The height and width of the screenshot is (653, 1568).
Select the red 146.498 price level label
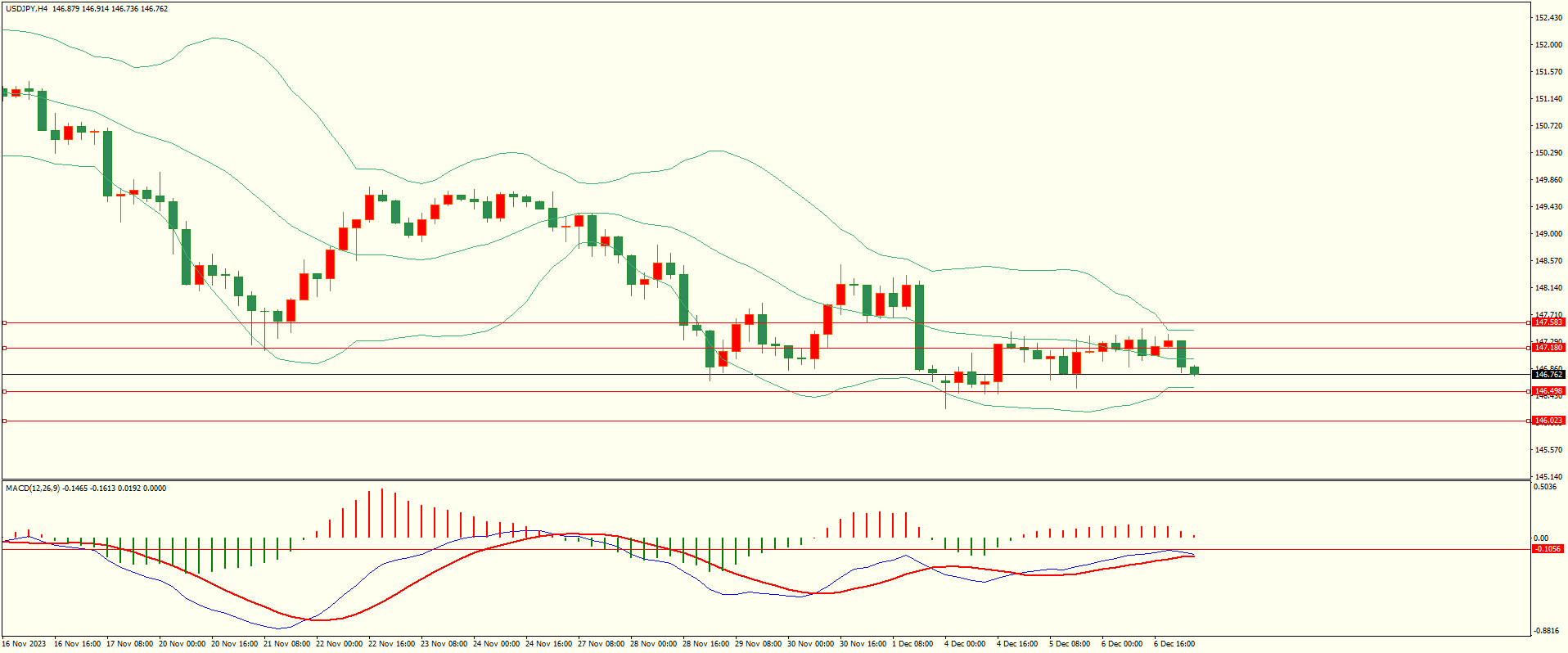(1548, 391)
